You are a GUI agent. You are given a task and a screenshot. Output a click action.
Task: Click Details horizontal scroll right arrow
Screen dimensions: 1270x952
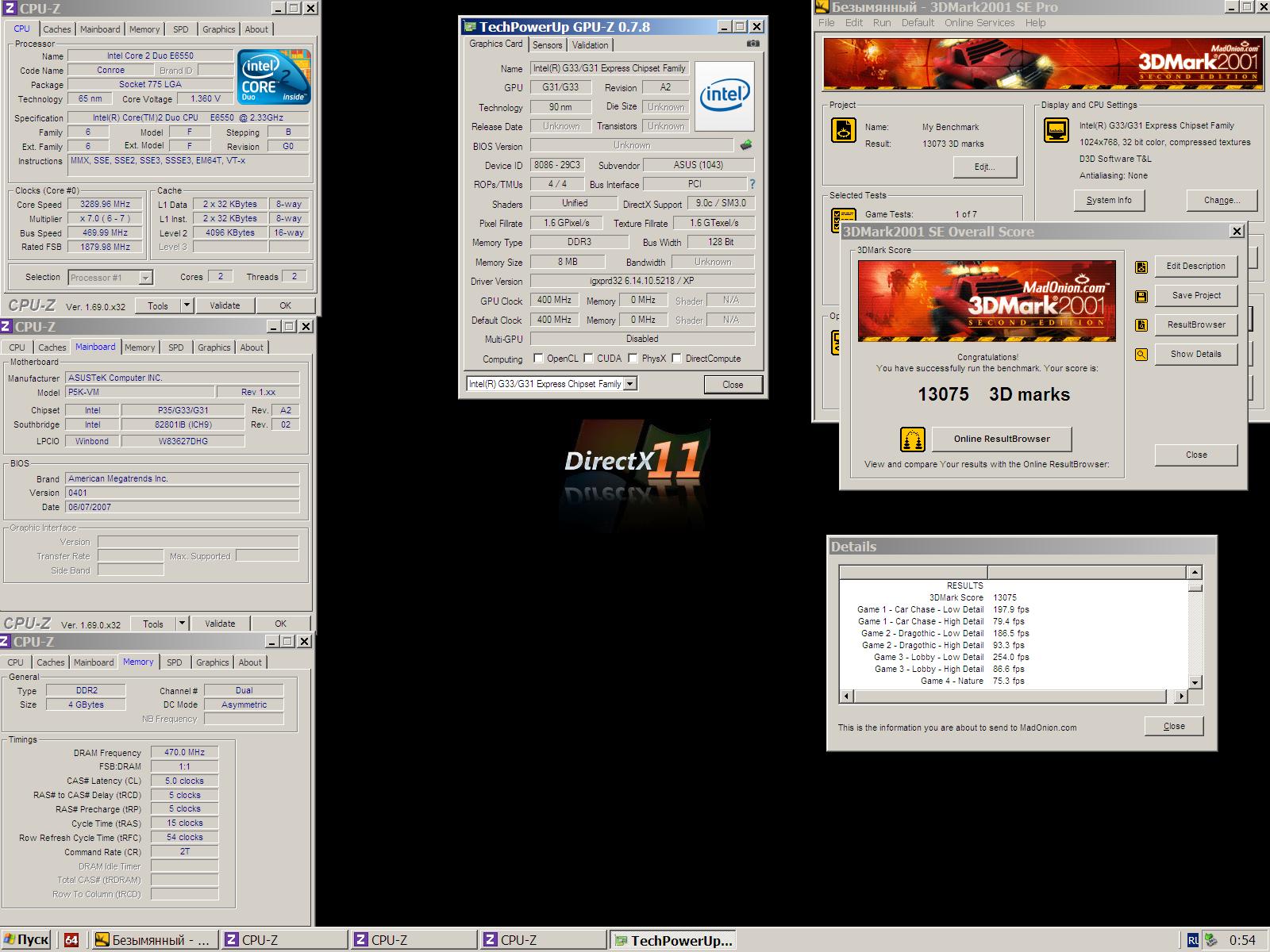click(x=1181, y=696)
